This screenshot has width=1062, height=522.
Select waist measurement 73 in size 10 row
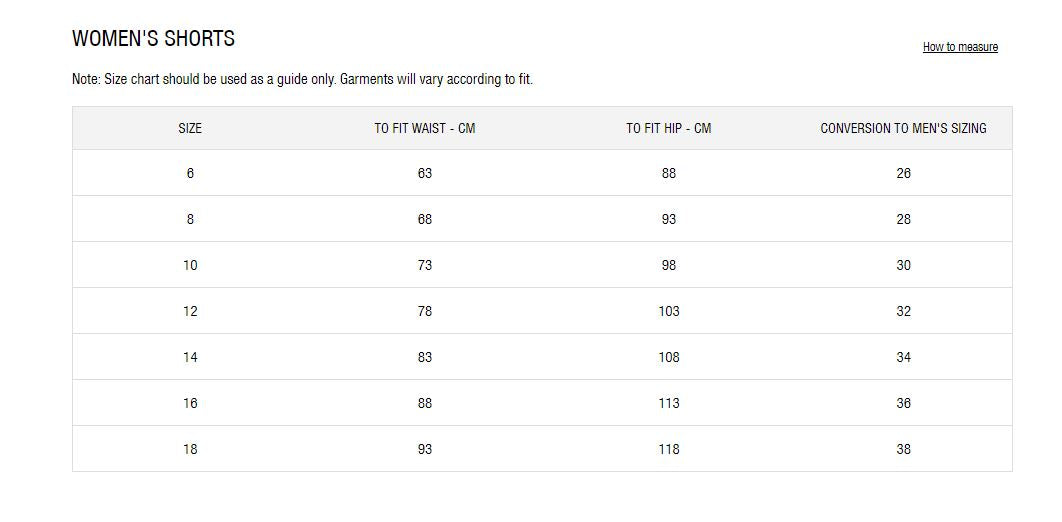[425, 265]
